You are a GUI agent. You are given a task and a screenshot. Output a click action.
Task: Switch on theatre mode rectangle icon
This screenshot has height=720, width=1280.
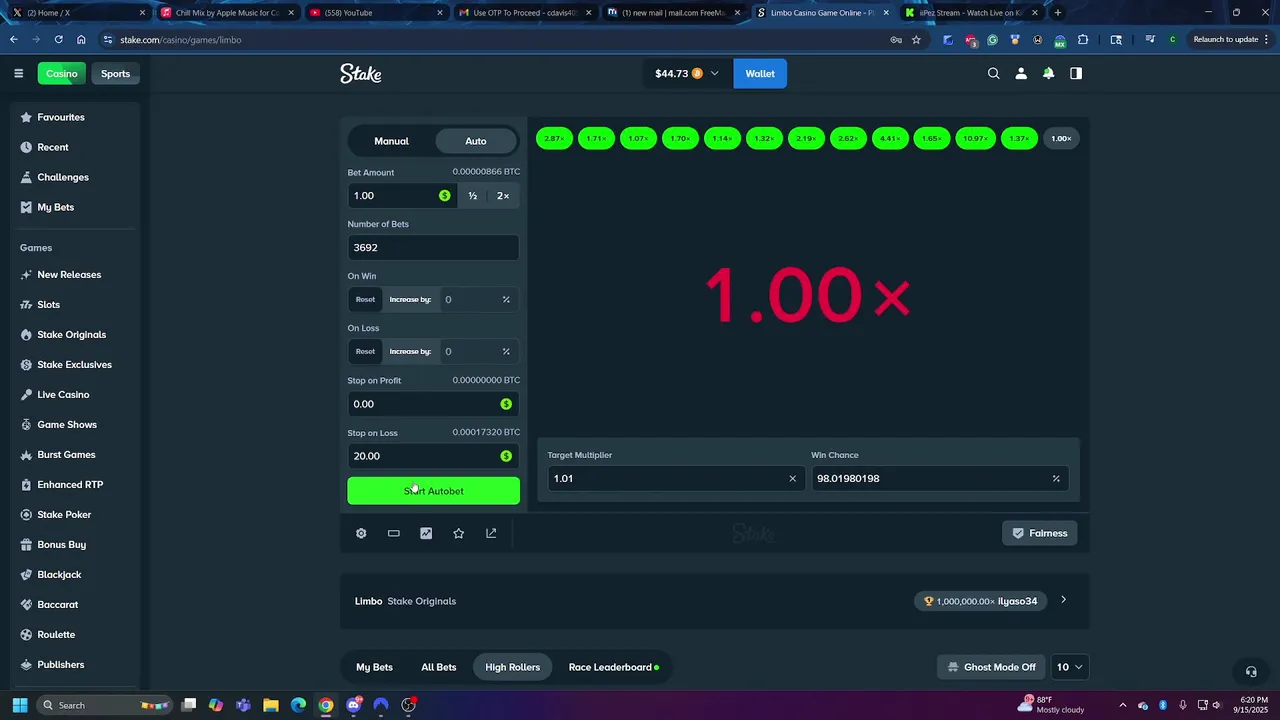394,533
